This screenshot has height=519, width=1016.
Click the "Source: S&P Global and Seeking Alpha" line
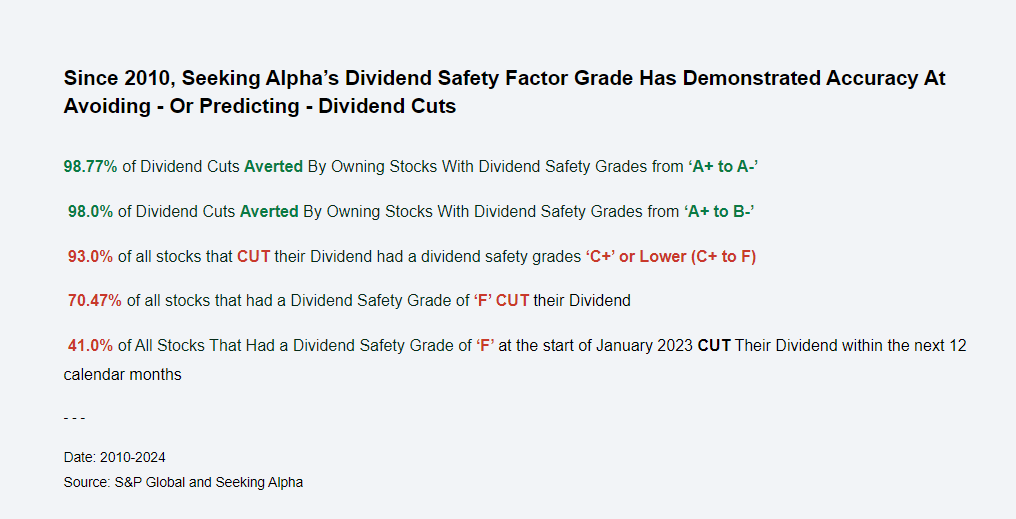183,482
